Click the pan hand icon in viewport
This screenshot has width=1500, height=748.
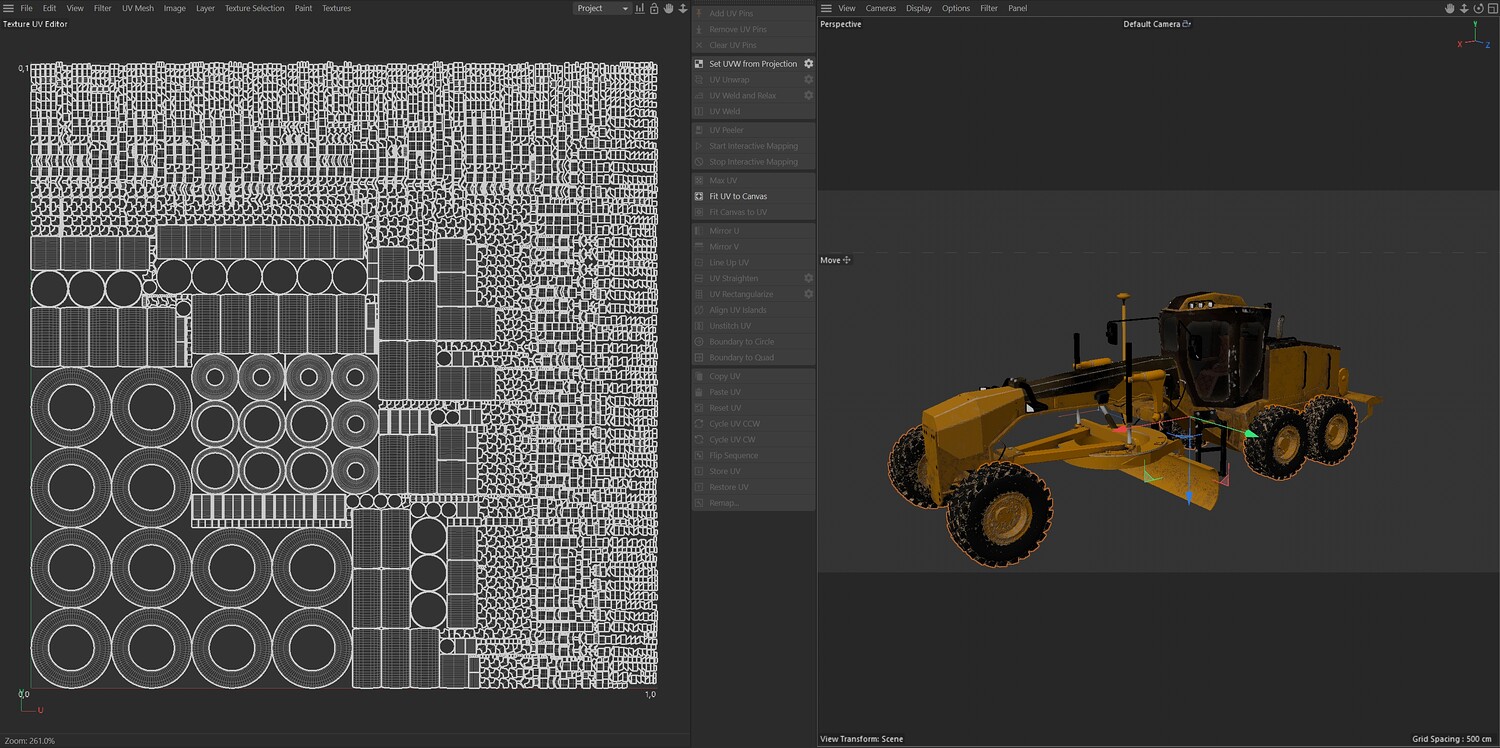(1449, 8)
